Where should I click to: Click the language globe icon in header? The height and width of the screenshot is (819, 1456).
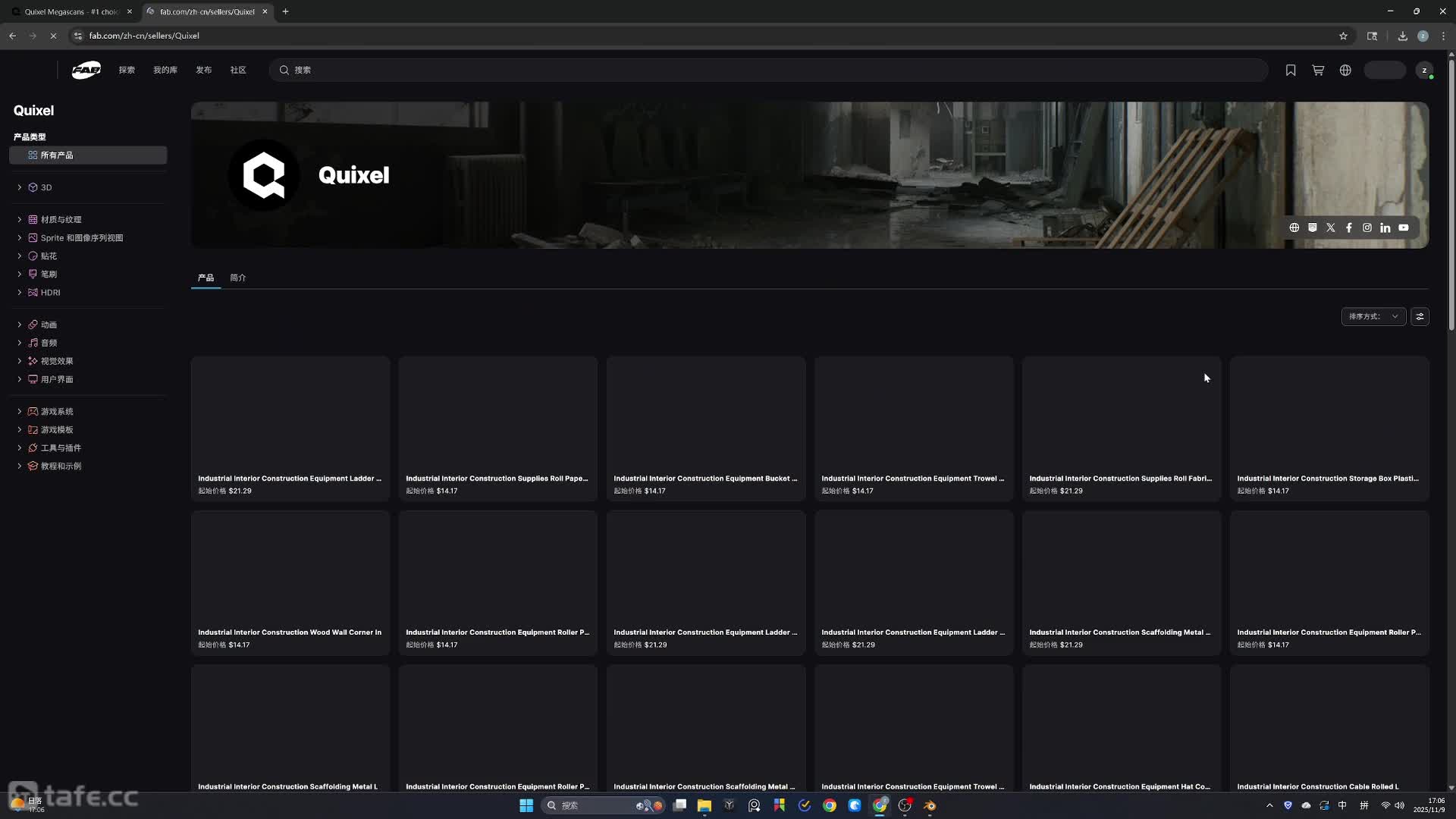tap(1345, 70)
